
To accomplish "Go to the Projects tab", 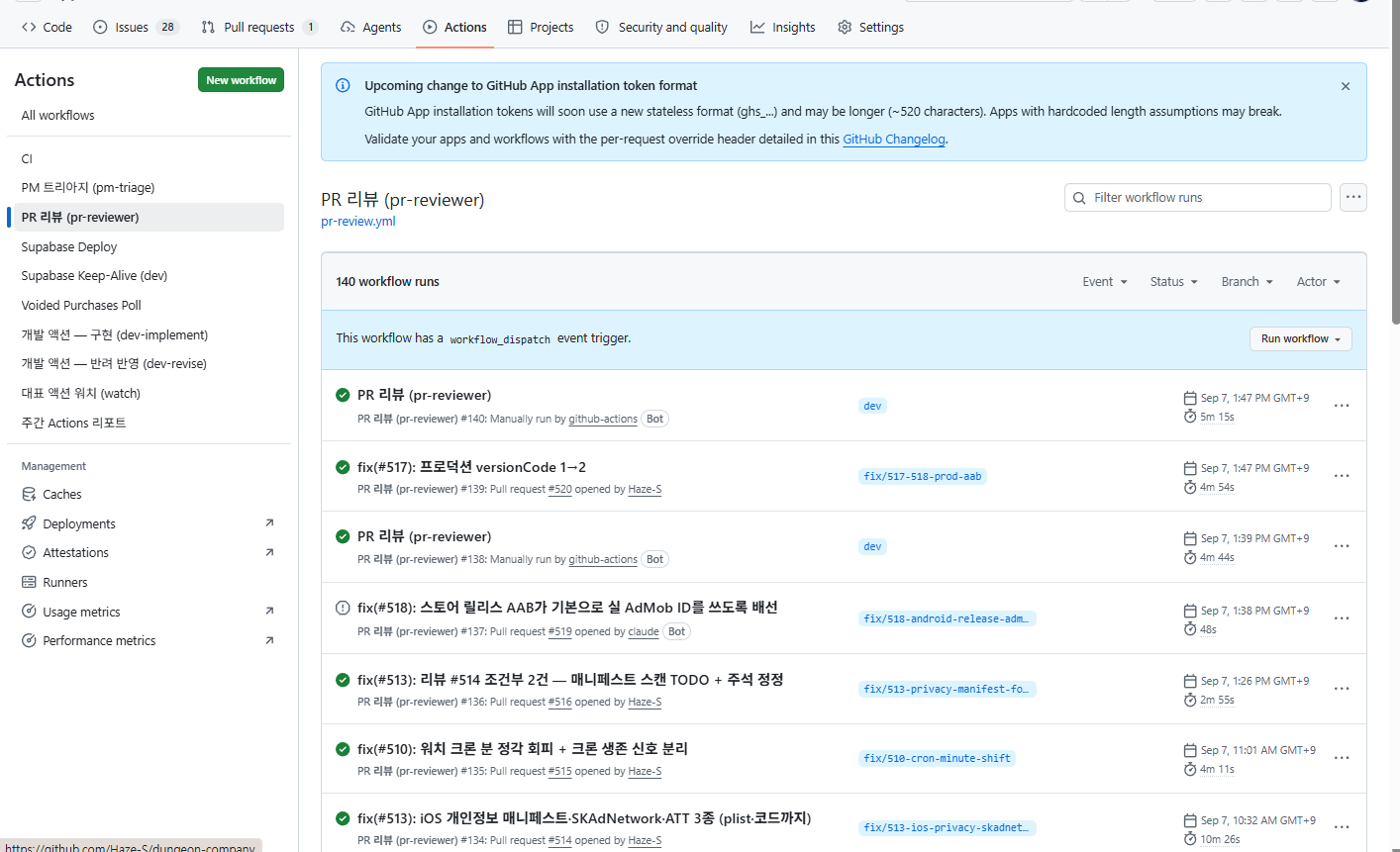I will click(x=541, y=27).
